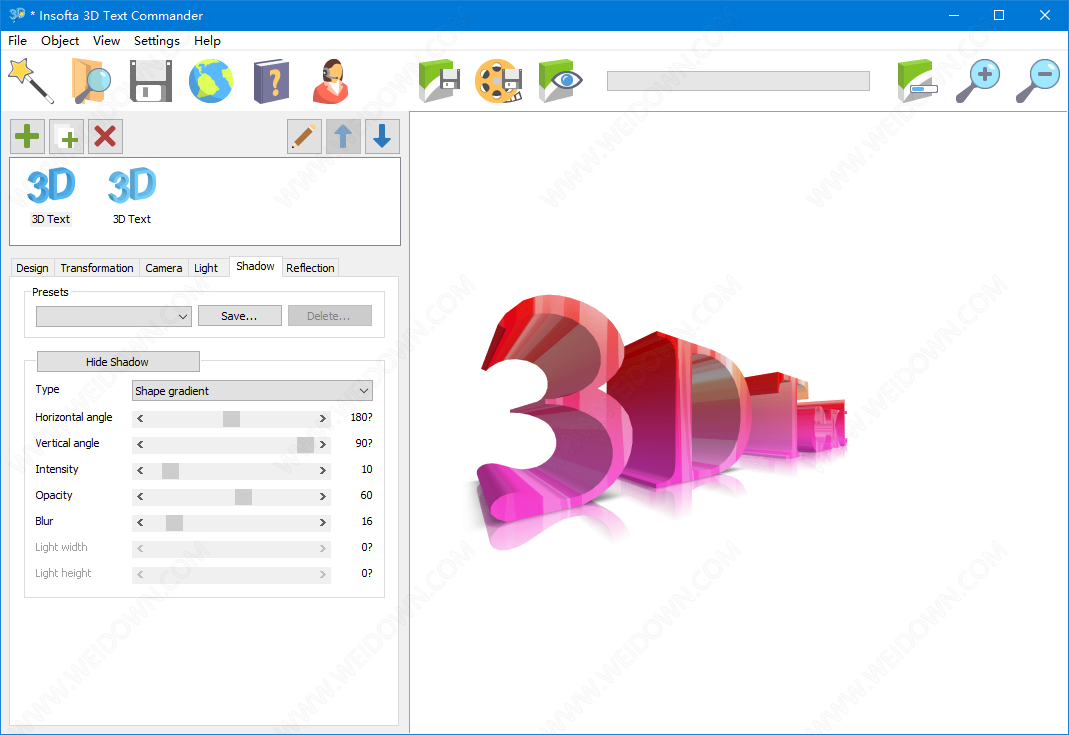Increase Horizontal angle with right arrow
Image resolution: width=1069 pixels, height=735 pixels.
click(322, 418)
